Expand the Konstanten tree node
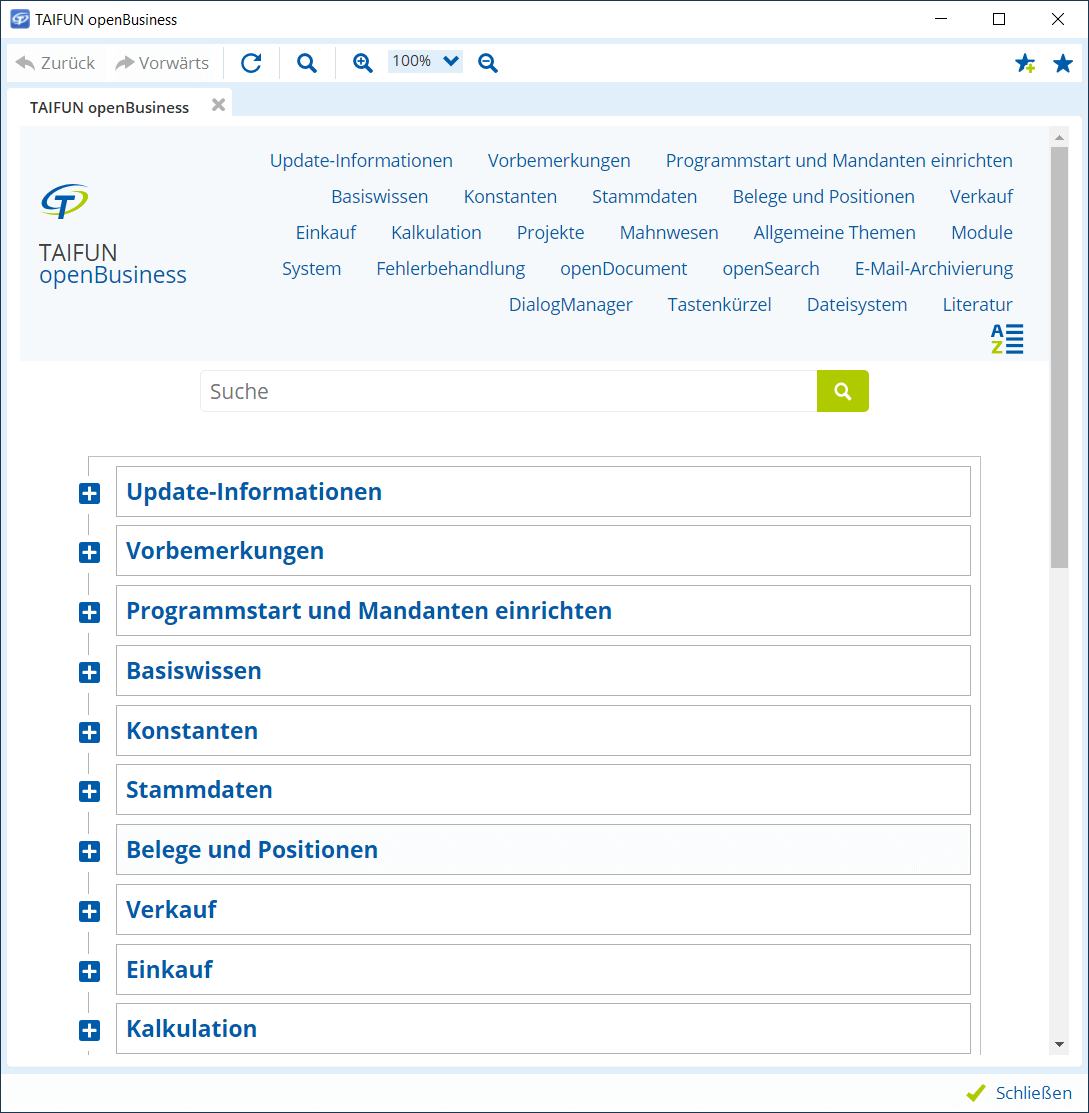 point(89,733)
